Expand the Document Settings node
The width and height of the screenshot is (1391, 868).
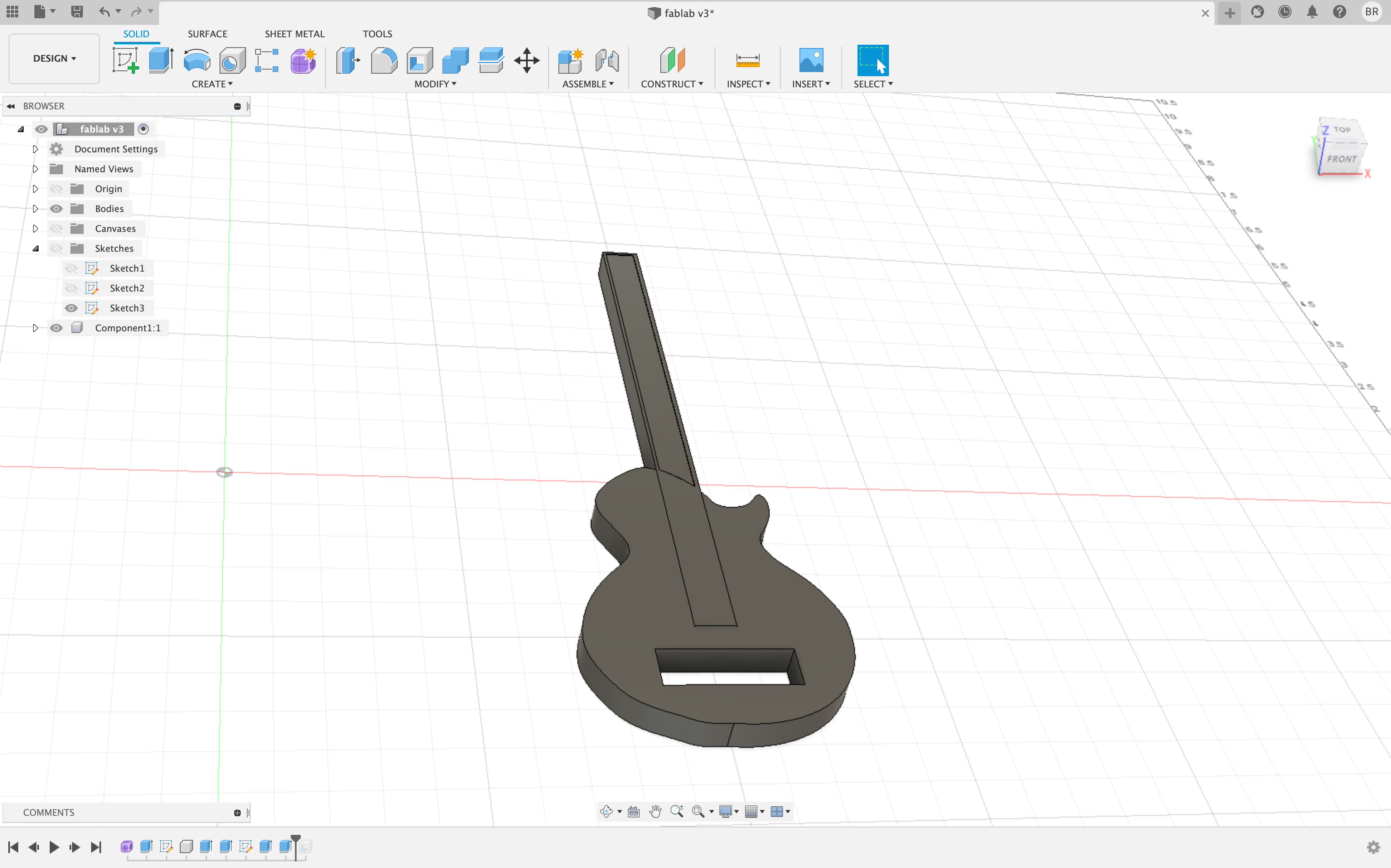point(35,149)
